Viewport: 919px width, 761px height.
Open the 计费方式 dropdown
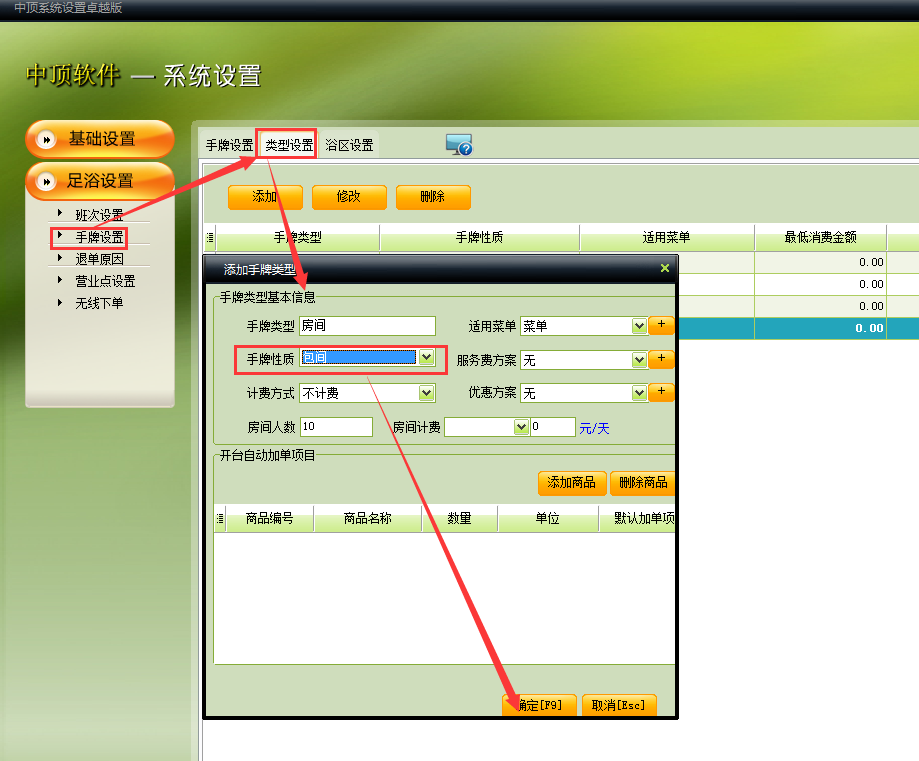pos(427,393)
